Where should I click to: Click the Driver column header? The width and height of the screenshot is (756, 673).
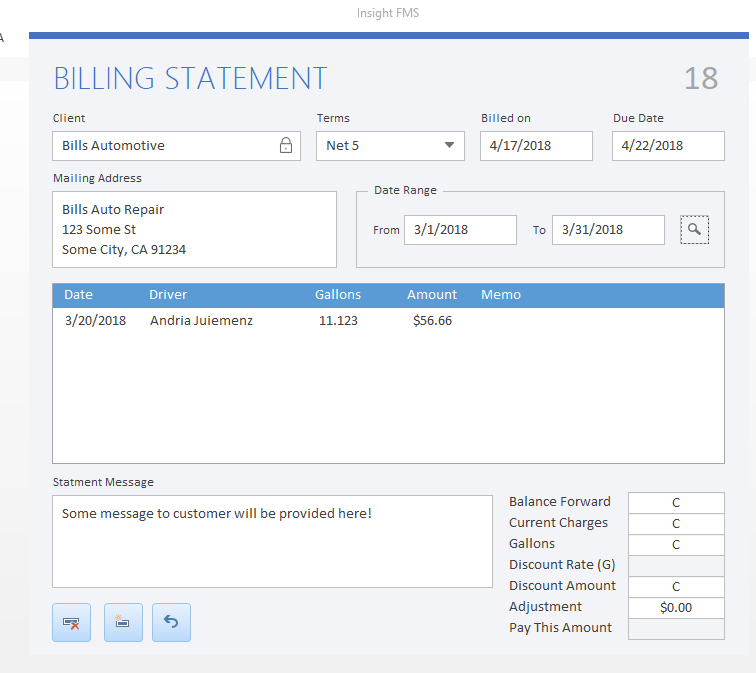168,295
